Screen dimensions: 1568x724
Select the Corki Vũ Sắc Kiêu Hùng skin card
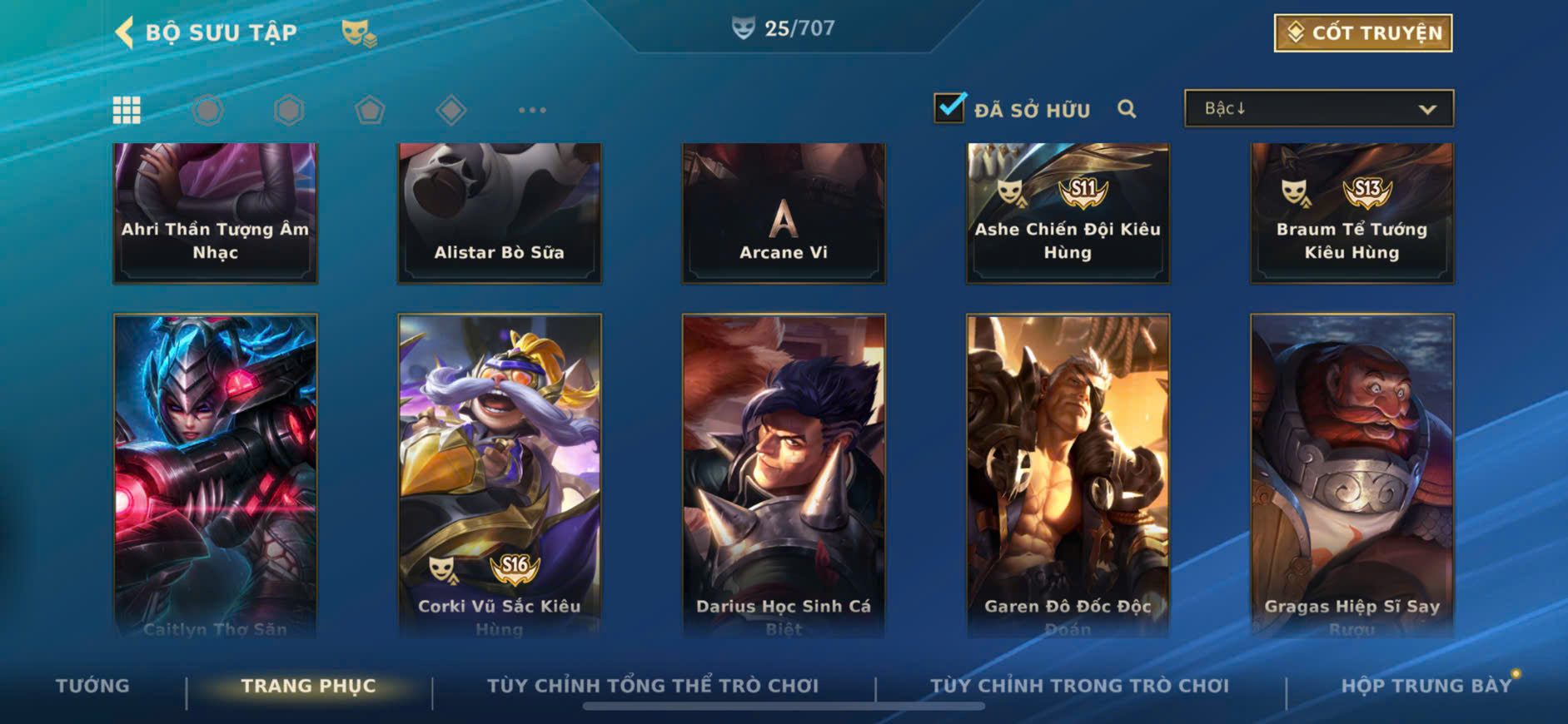click(500, 476)
